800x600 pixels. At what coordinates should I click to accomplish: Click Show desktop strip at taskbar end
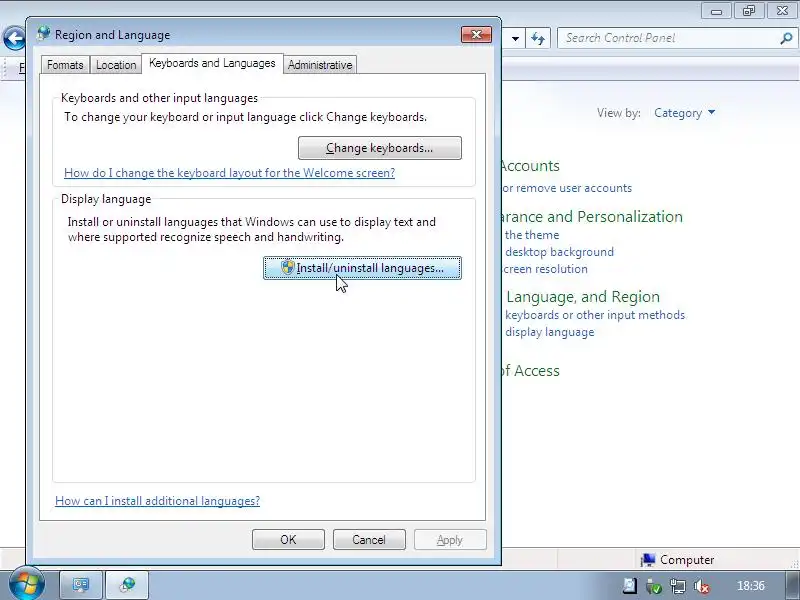792,585
